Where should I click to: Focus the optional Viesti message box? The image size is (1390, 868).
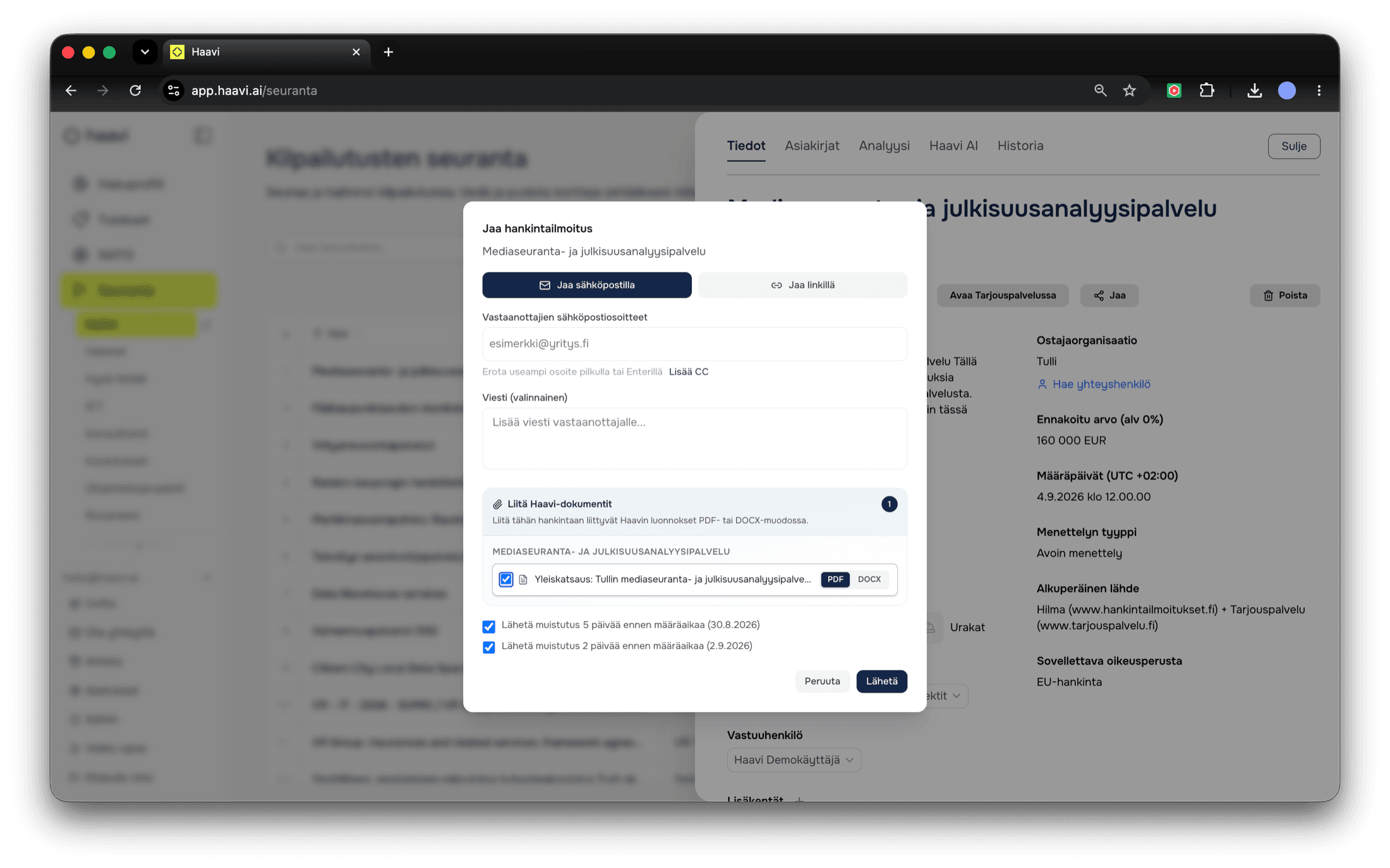pos(694,438)
